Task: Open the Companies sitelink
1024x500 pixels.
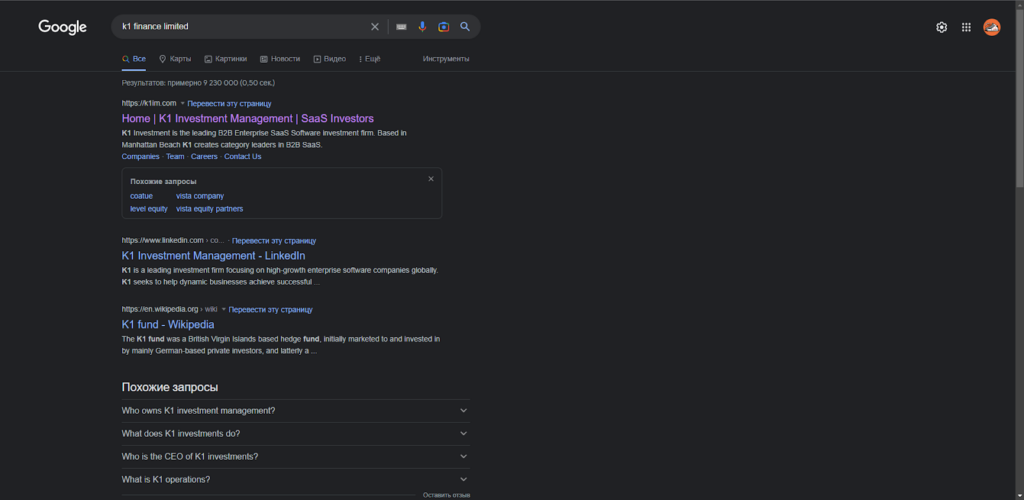Action: 140,157
